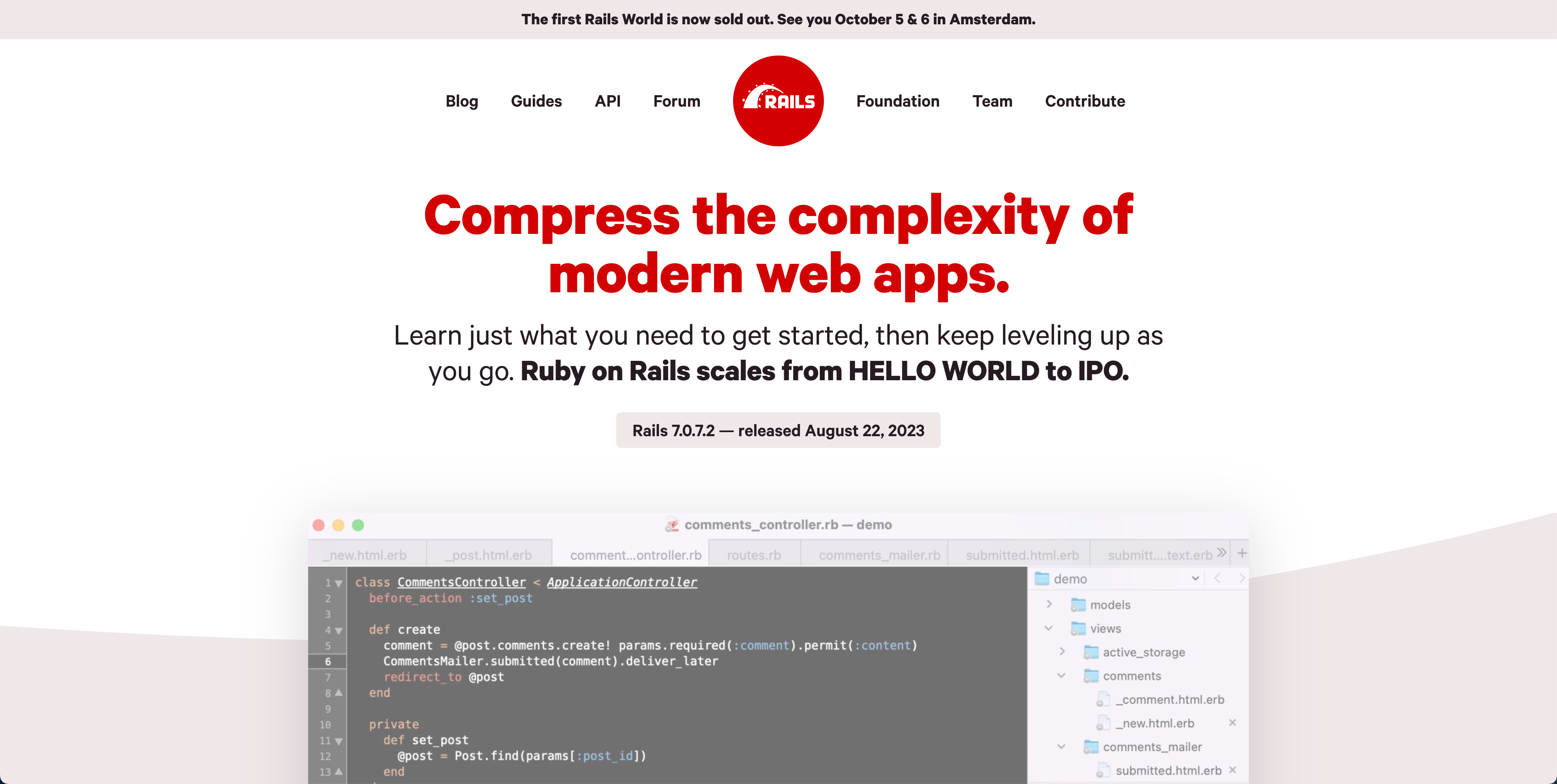Collapse the comments_mailer folder

[1062, 747]
